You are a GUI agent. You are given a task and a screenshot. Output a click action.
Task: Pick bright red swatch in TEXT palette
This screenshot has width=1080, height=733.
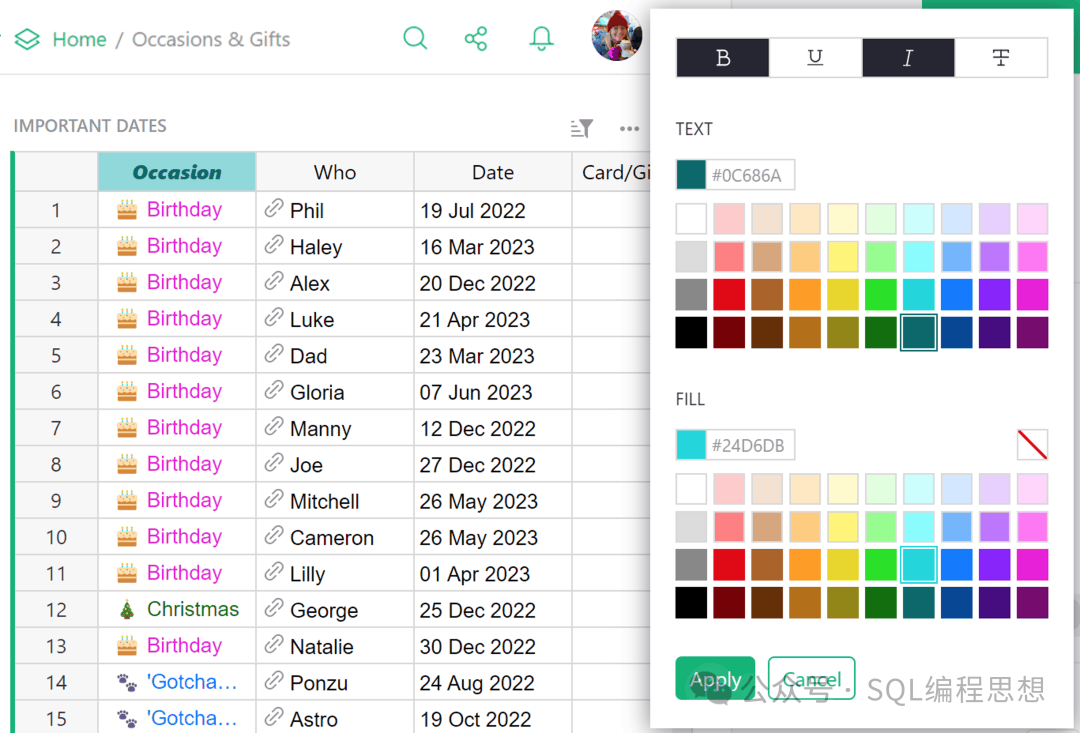point(729,295)
